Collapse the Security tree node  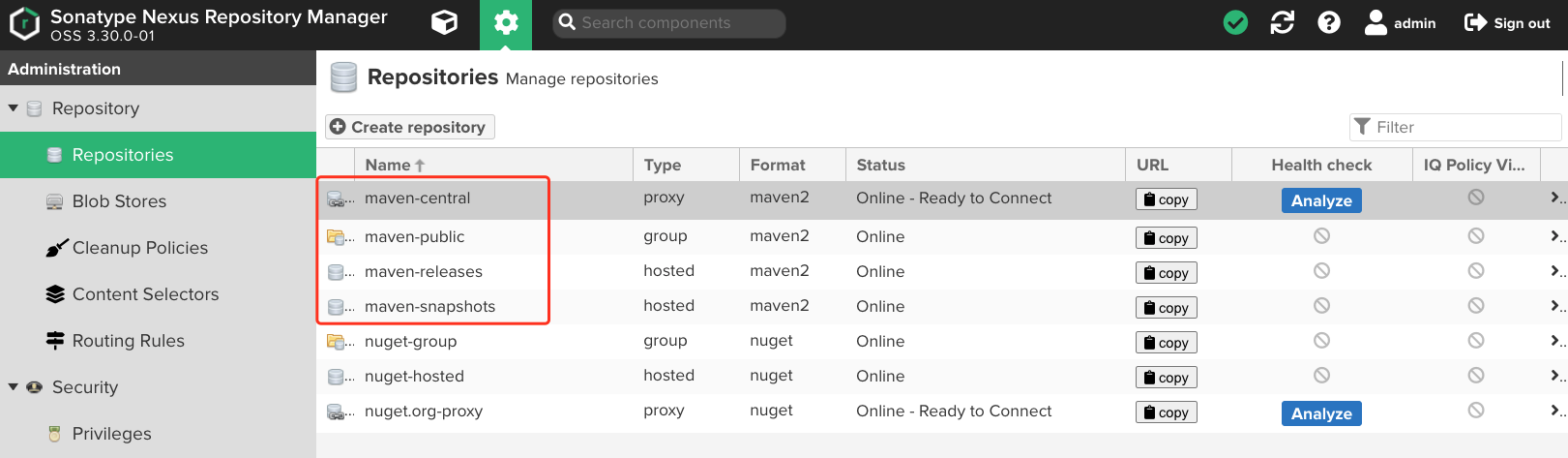14,387
